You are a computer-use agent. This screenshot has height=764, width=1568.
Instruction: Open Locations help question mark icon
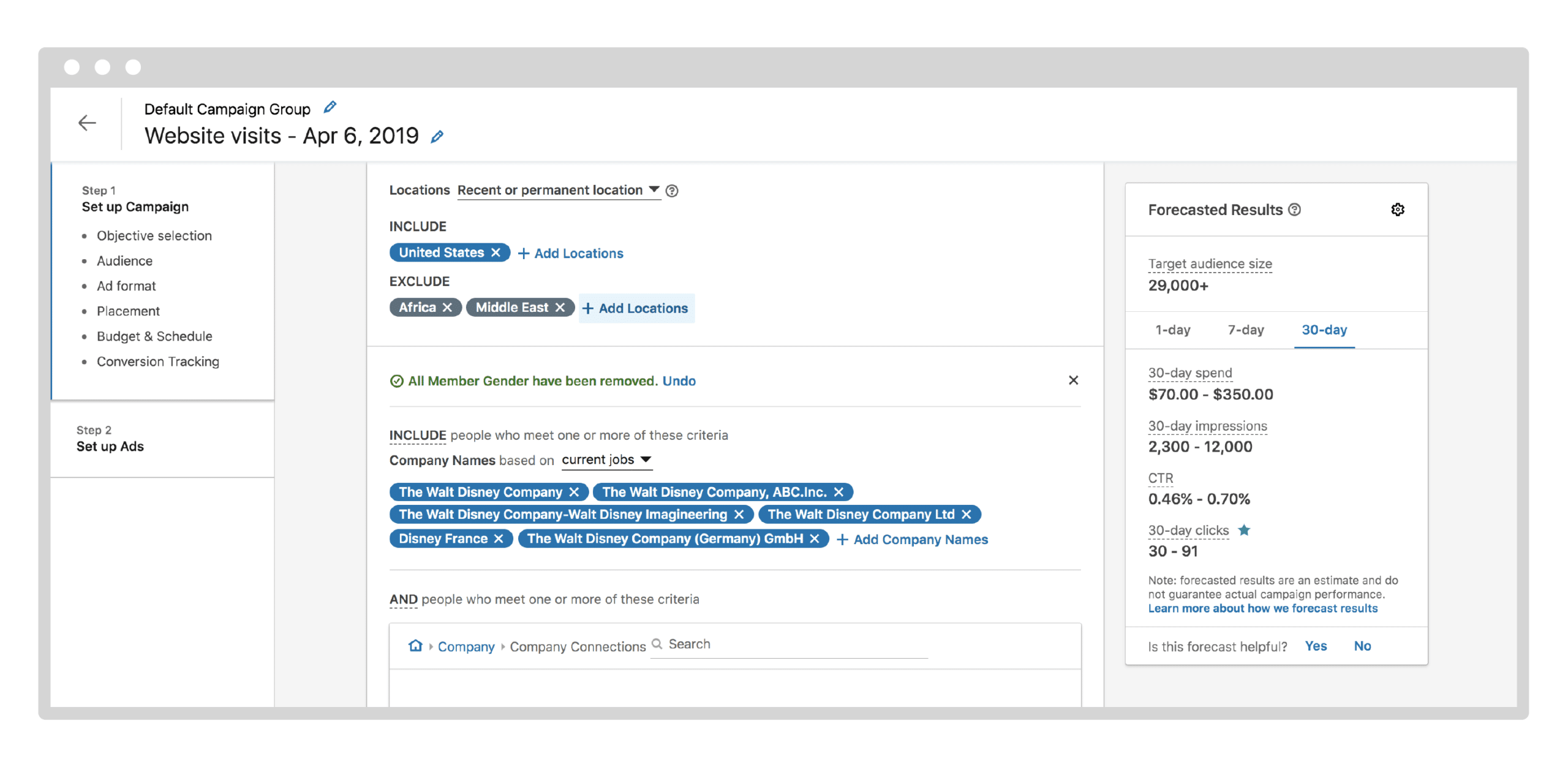tap(672, 191)
